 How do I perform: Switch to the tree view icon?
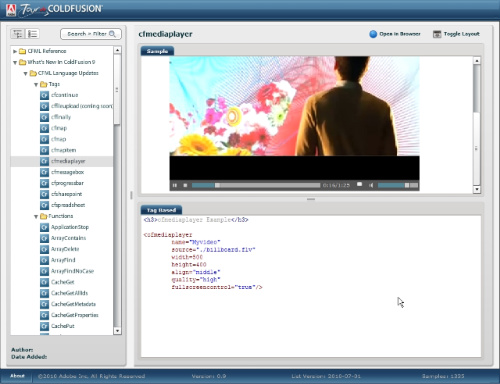click(18, 34)
